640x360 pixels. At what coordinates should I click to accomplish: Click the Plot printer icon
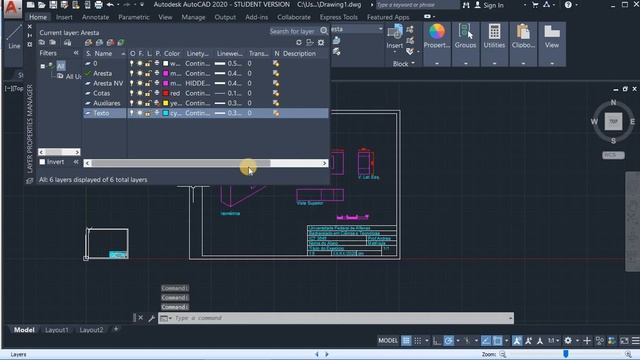click(x=98, y=5)
